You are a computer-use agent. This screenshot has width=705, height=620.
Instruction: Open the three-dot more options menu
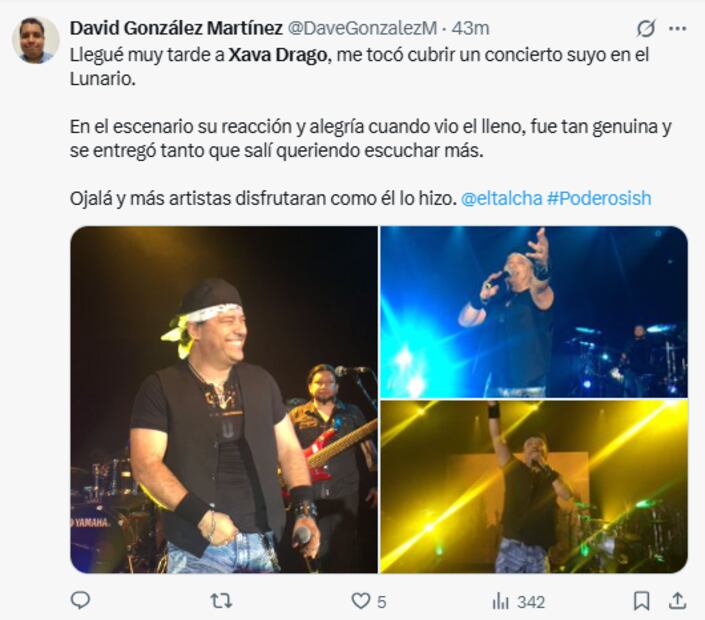[x=678, y=28]
